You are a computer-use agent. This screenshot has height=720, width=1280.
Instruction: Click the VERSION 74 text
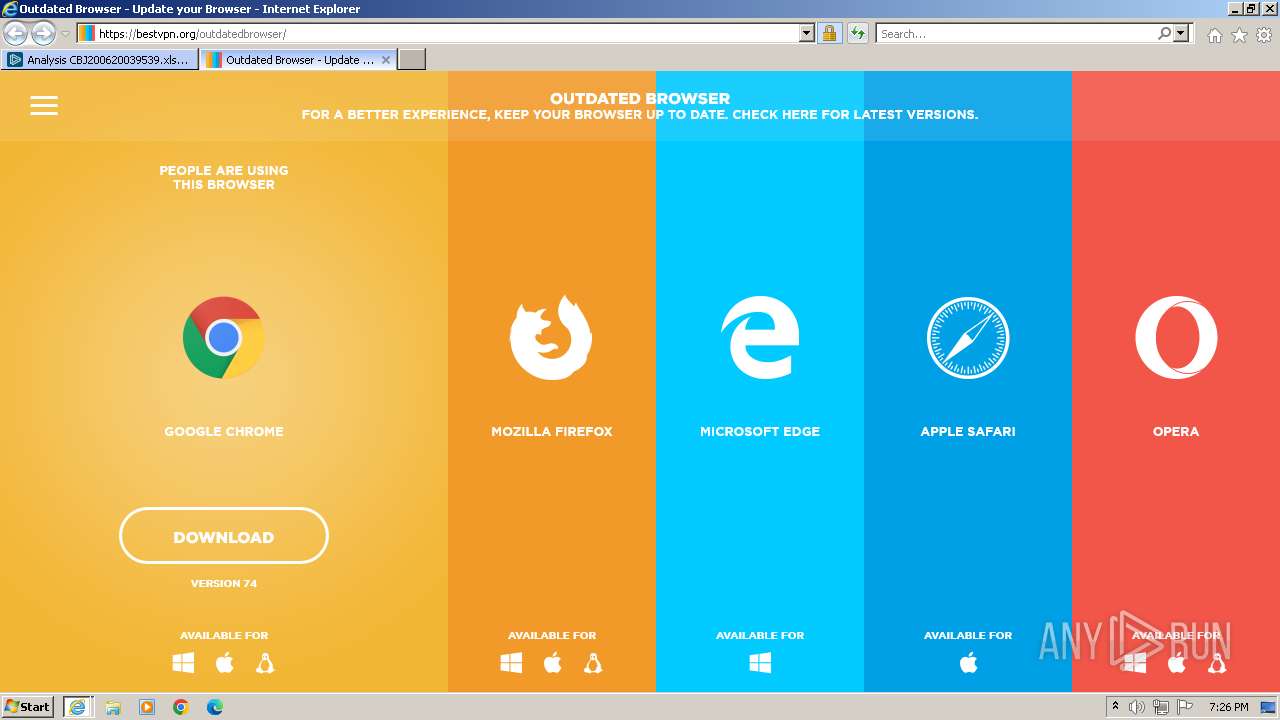(x=224, y=583)
